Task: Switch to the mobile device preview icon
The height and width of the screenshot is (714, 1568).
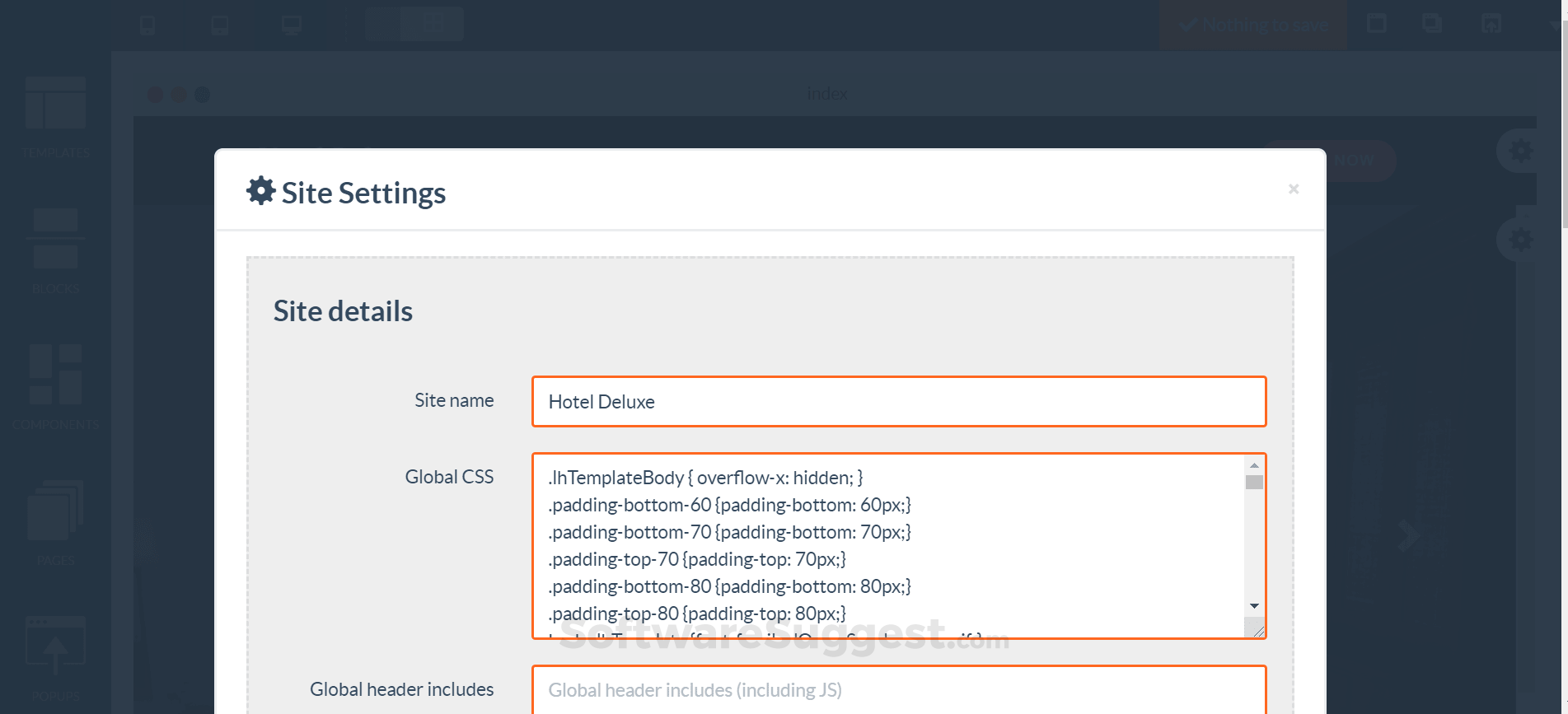Action: (x=147, y=25)
